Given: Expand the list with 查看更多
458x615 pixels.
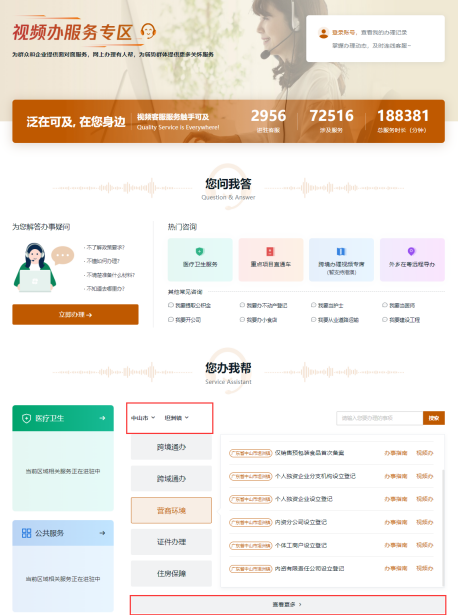Looking at the screenshot, I should pos(288,604).
